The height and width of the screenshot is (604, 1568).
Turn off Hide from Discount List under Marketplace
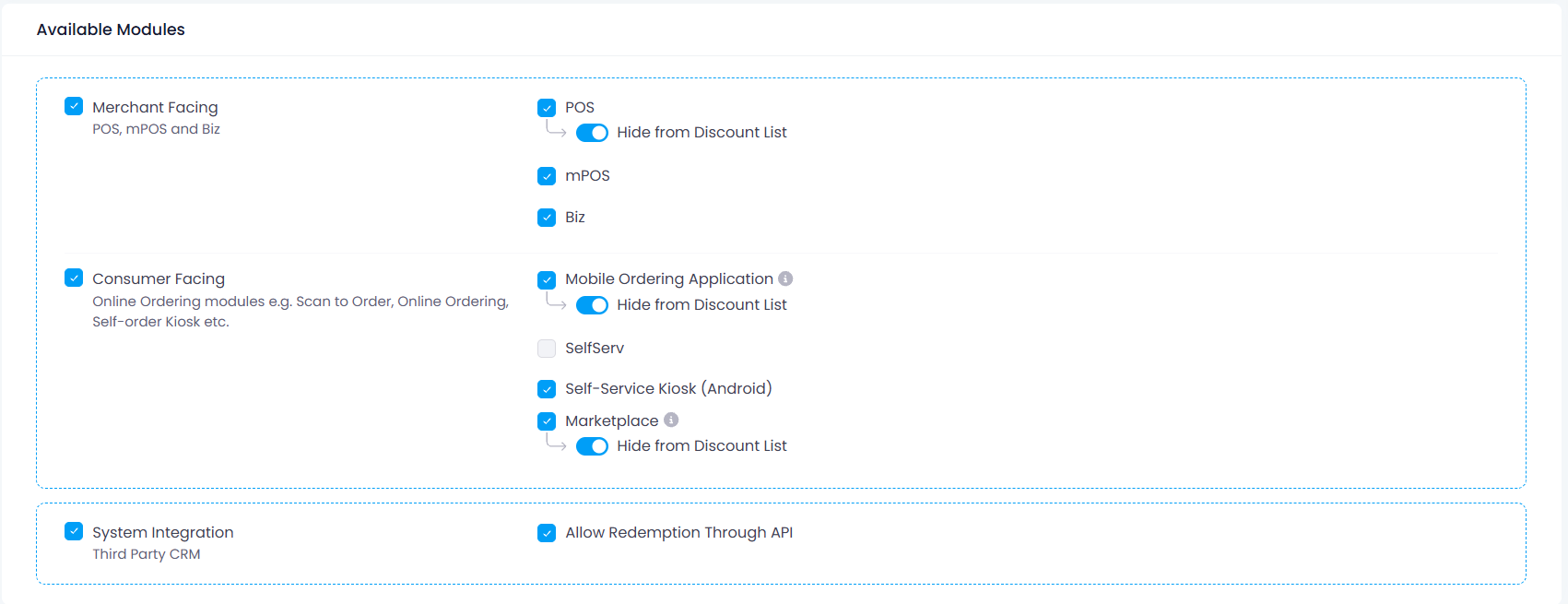click(592, 446)
